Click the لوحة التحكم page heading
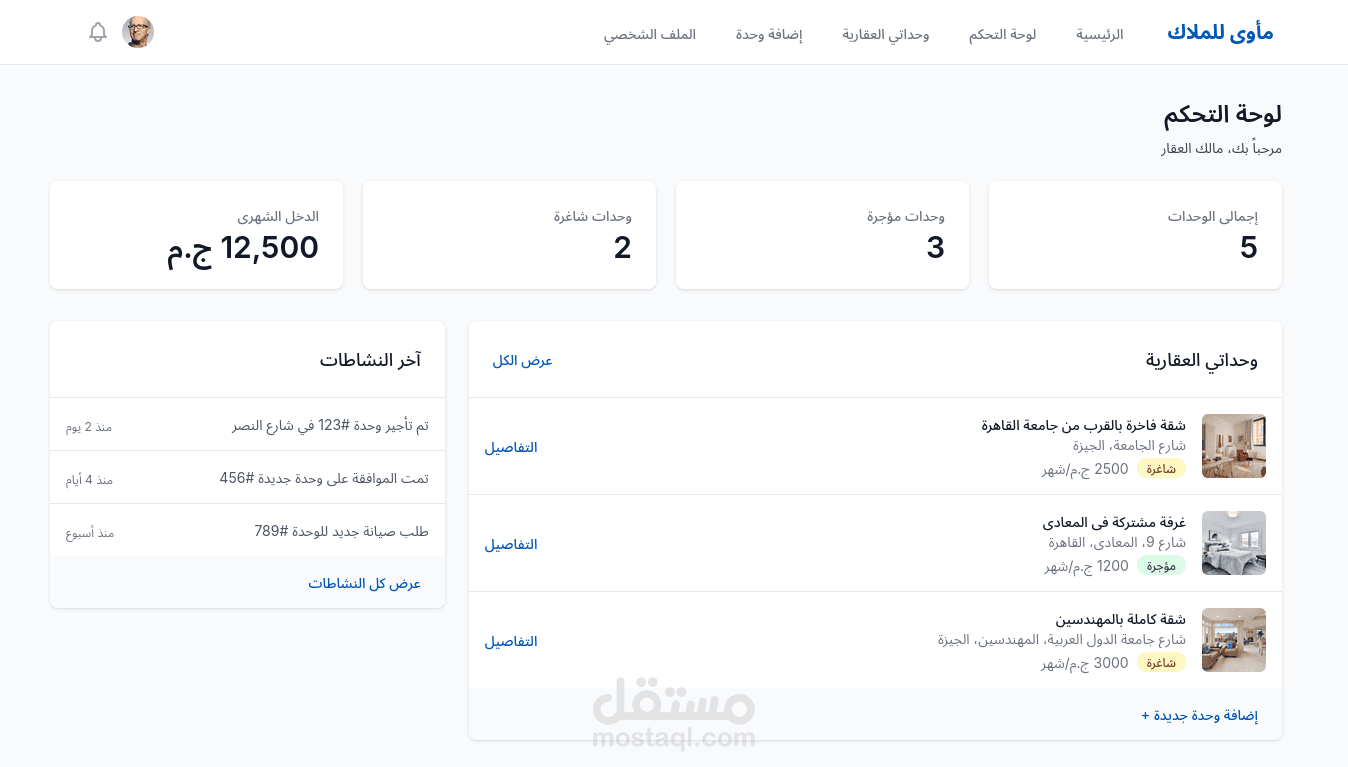Viewport: 1348px width, 767px height. point(1222,115)
